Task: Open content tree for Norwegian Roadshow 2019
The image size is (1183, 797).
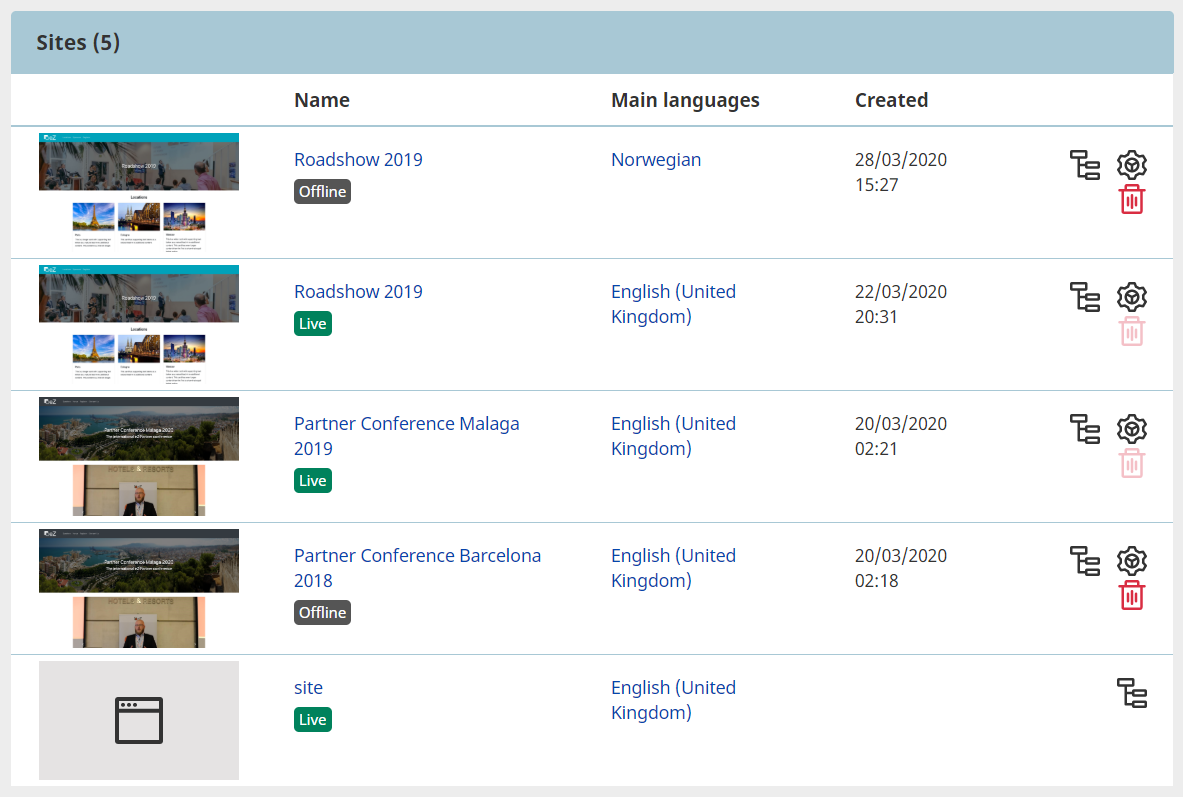Action: [x=1085, y=165]
